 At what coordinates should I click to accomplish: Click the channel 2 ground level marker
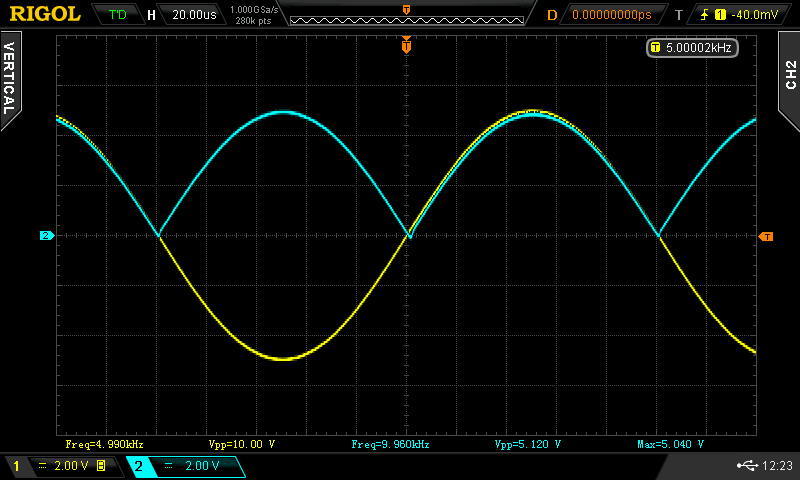(x=46, y=236)
